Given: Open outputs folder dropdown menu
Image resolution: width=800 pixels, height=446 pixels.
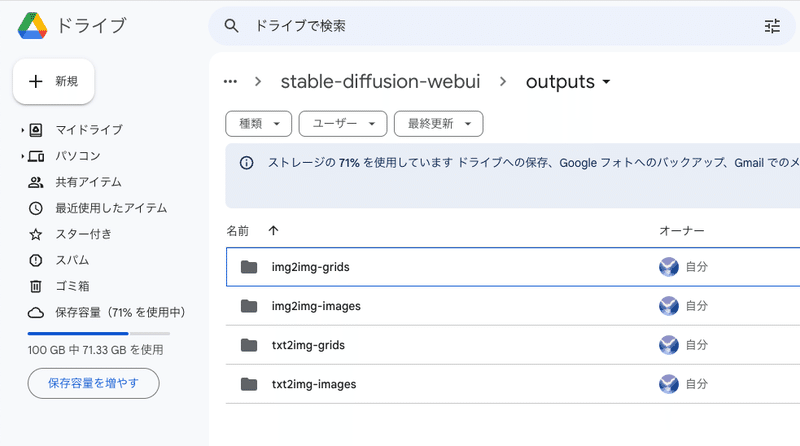Looking at the screenshot, I should 607,83.
